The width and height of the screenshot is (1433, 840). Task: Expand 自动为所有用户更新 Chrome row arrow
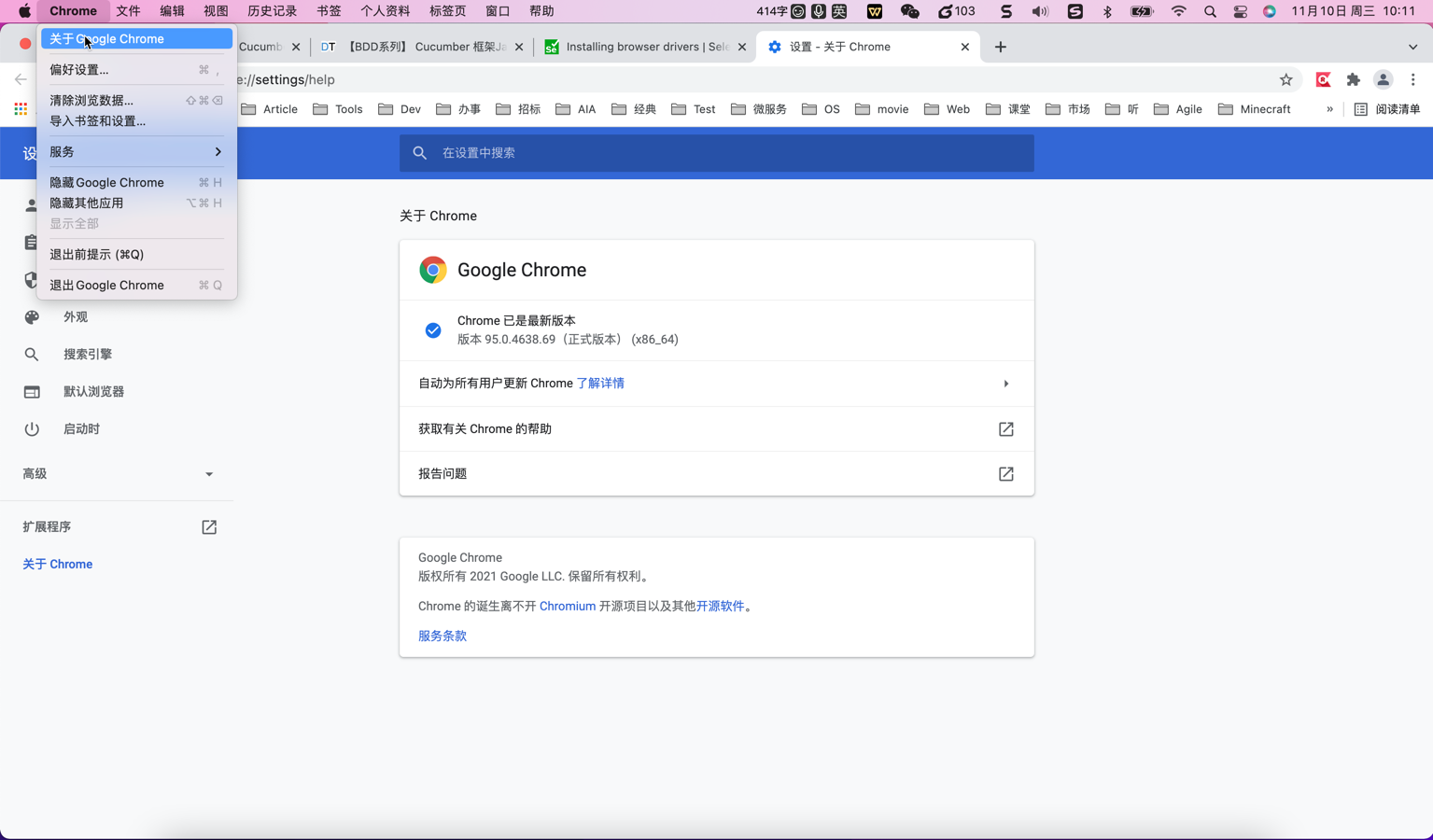click(x=1005, y=384)
